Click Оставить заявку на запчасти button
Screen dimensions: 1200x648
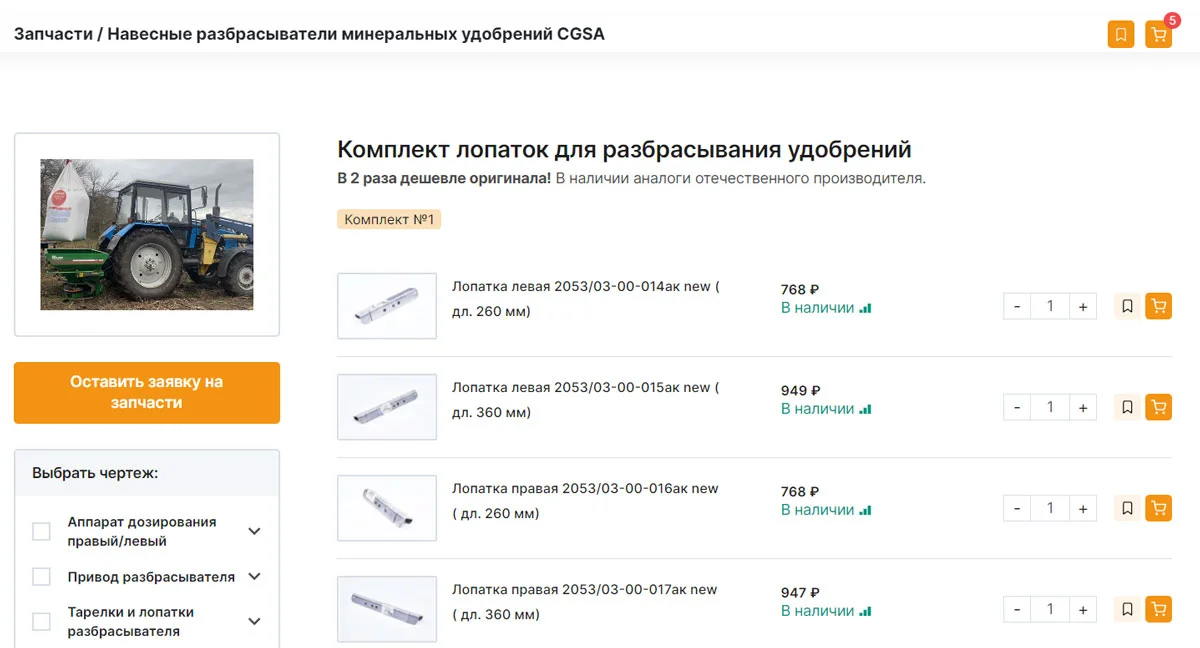(147, 392)
